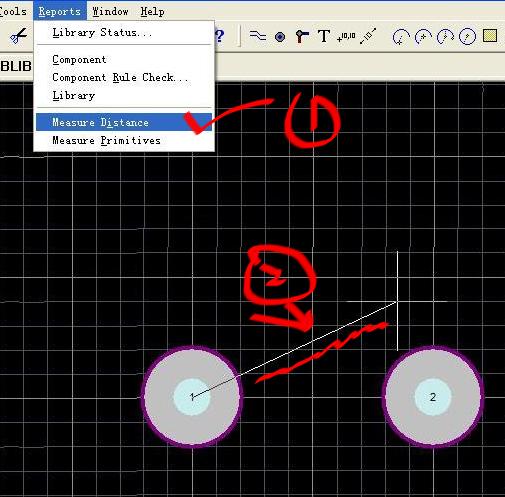Select the Place Fill rectangle tool
This screenshot has width=505, height=497.
tap(490, 36)
